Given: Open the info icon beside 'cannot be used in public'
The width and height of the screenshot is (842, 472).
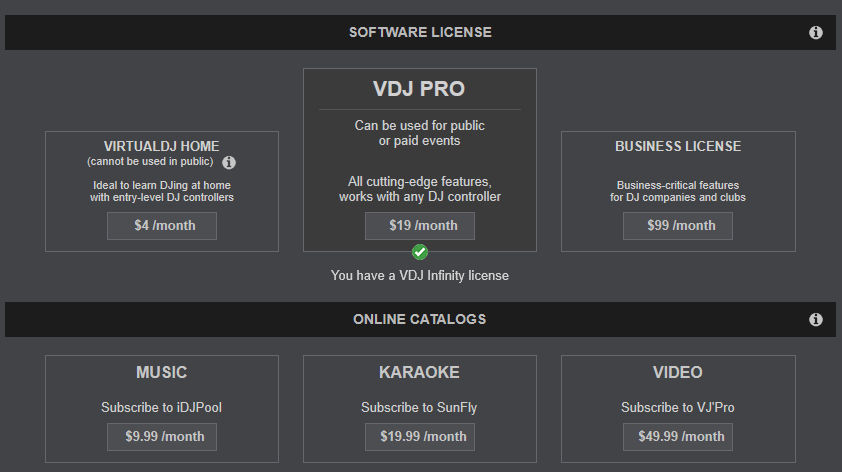Looking at the screenshot, I should tap(229, 162).
